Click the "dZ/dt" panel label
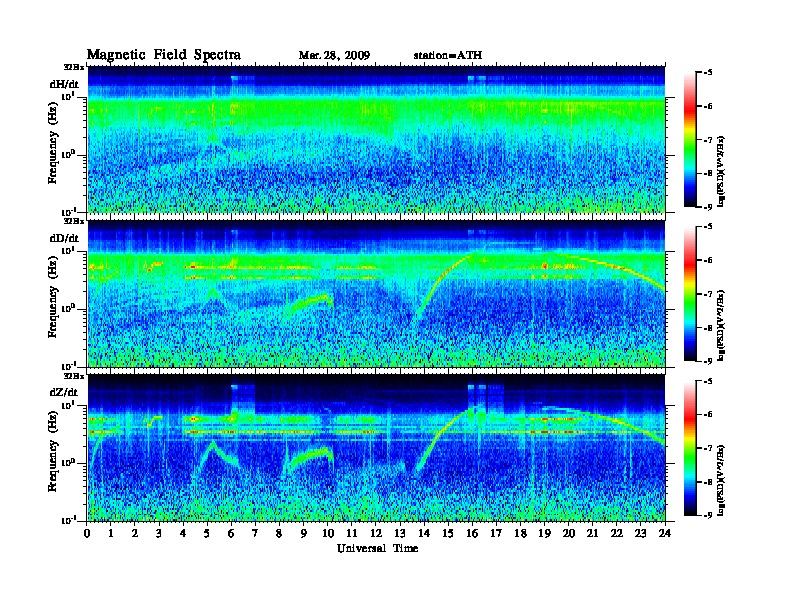 [64, 392]
